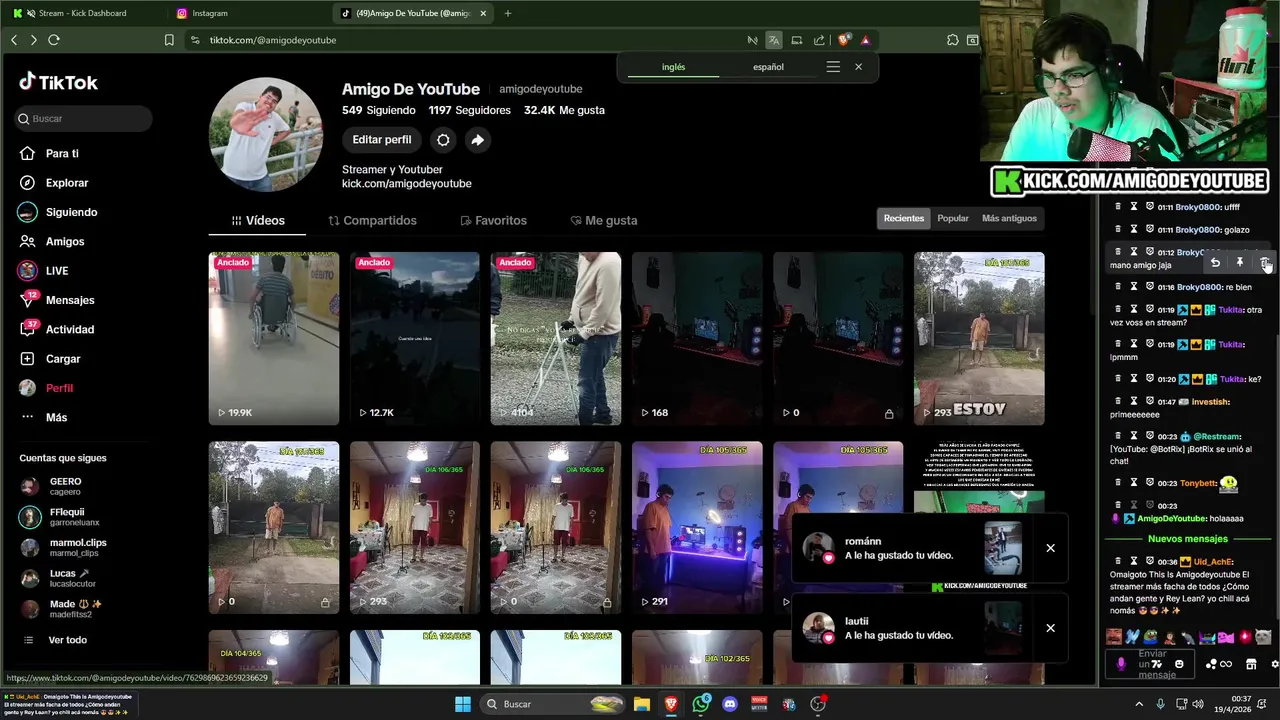Reply to the hovered chat message
This screenshot has height=720, width=1280.
pos(1215,263)
